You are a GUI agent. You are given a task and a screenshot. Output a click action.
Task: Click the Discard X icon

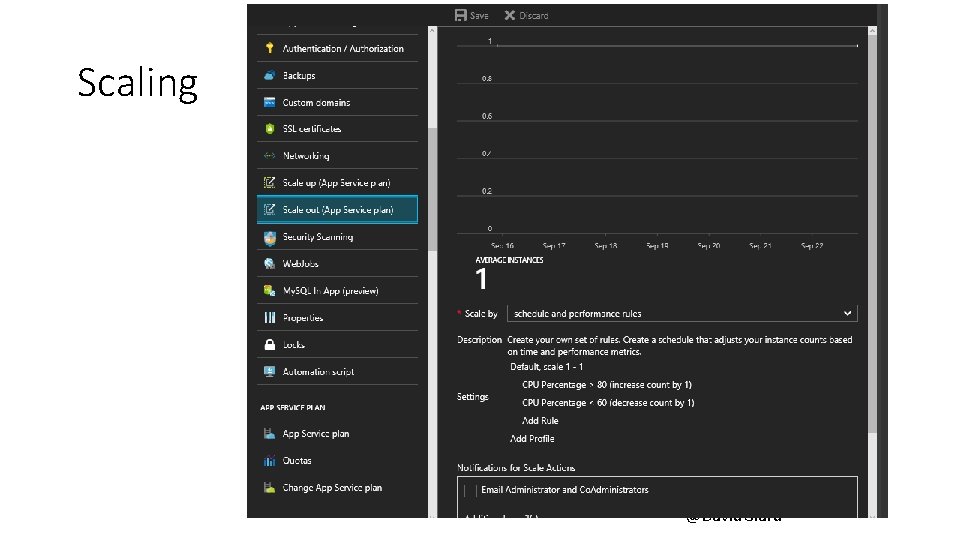tap(509, 15)
